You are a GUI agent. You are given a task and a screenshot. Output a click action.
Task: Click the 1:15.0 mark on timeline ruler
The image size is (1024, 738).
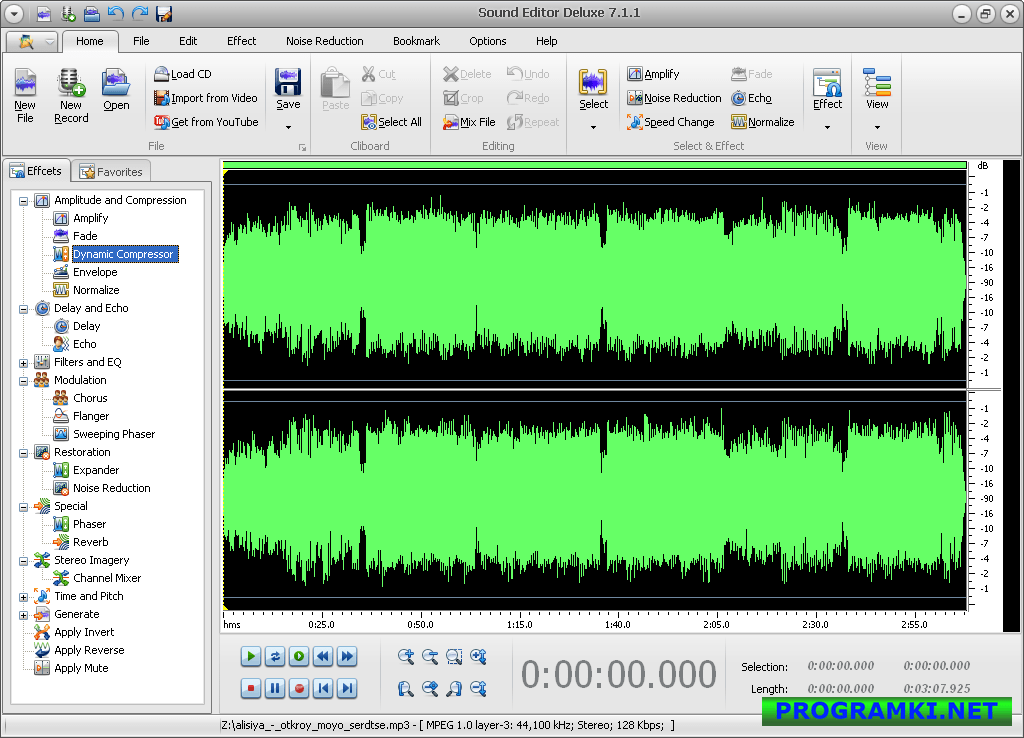point(519,624)
